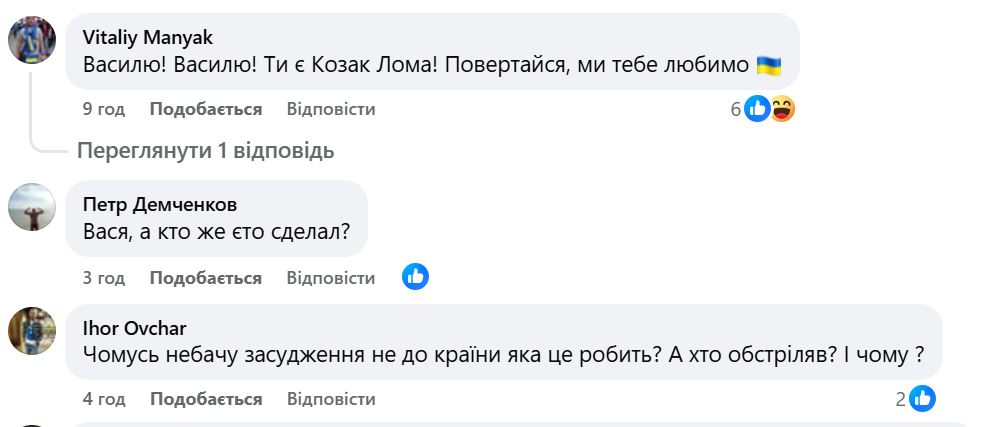
Task: Open the Vitaliy Manyak profile name link
Action: (147, 38)
